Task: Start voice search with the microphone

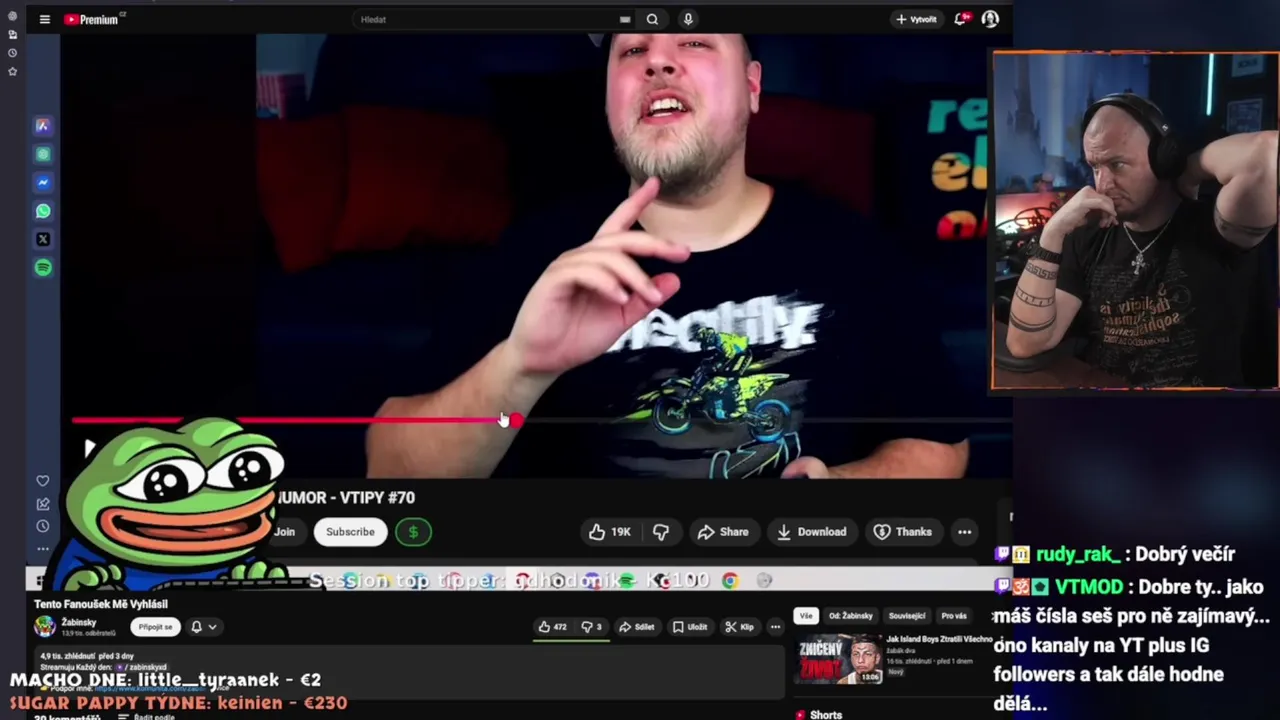Action: pos(688,19)
